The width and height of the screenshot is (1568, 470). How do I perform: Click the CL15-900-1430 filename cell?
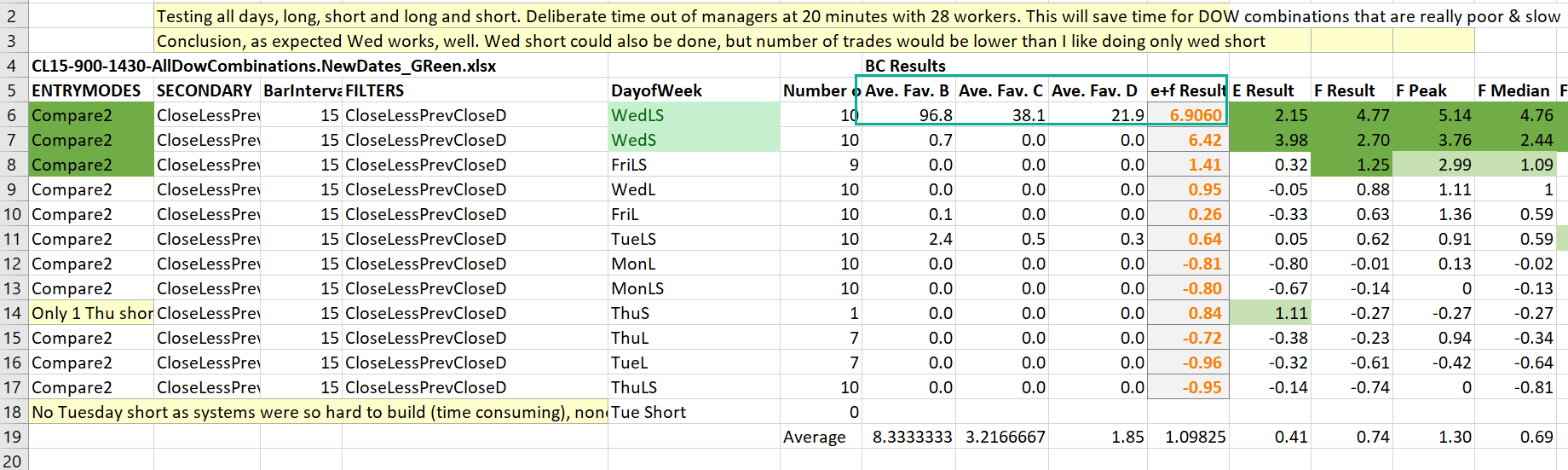click(263, 66)
